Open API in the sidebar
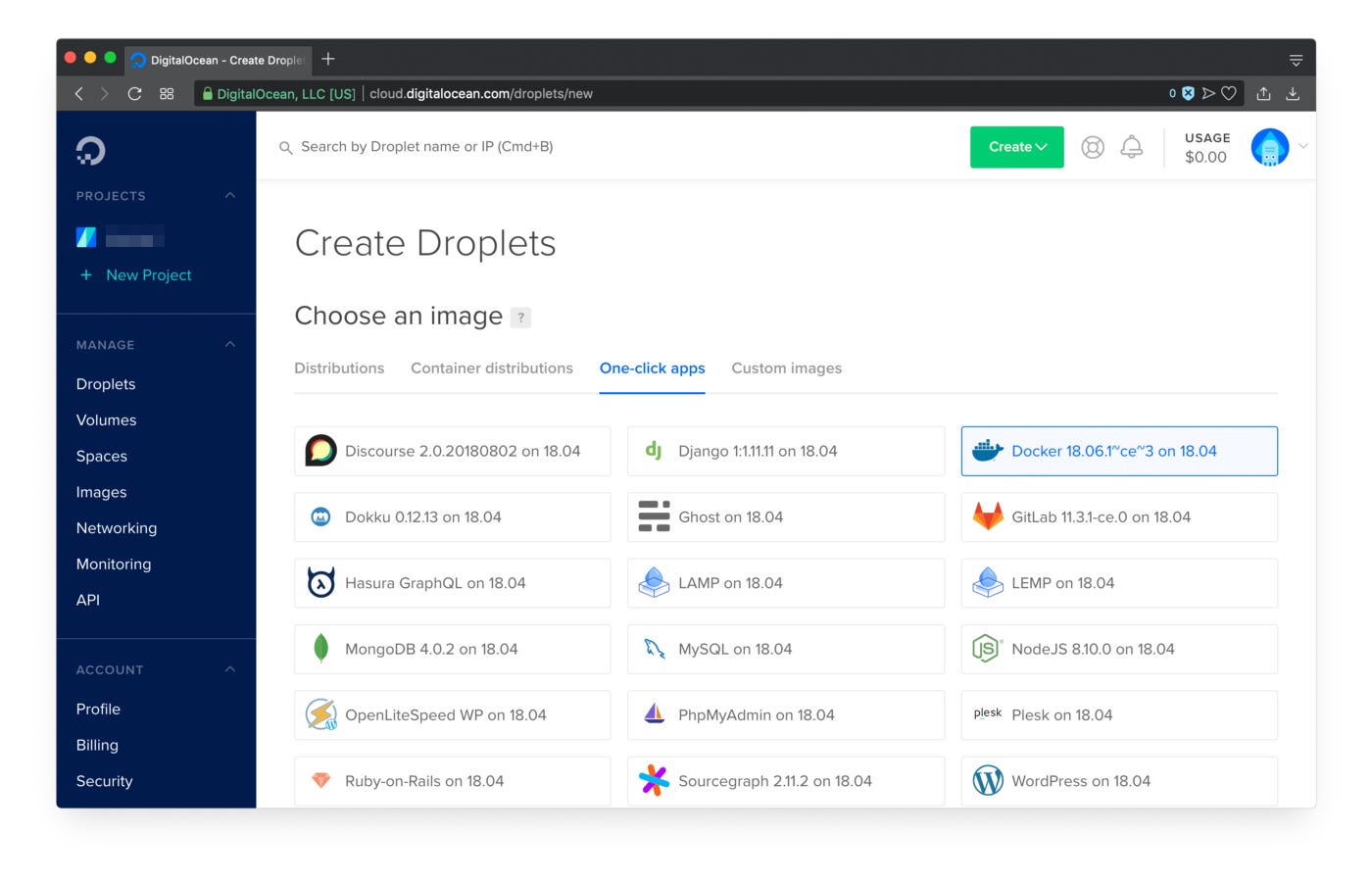This screenshot has height=882, width=1372. tap(88, 600)
